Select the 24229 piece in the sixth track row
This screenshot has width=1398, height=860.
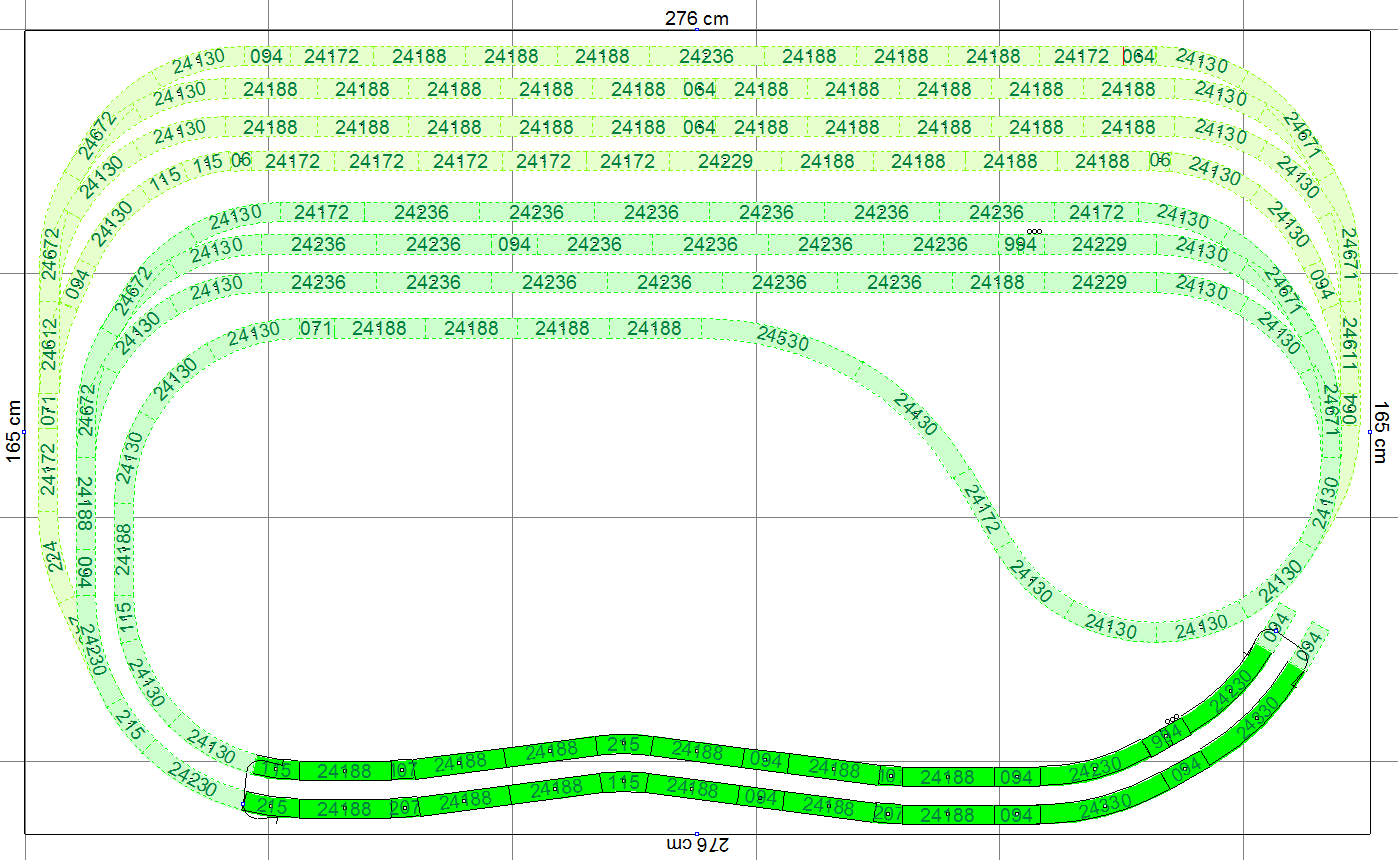coord(1100,245)
